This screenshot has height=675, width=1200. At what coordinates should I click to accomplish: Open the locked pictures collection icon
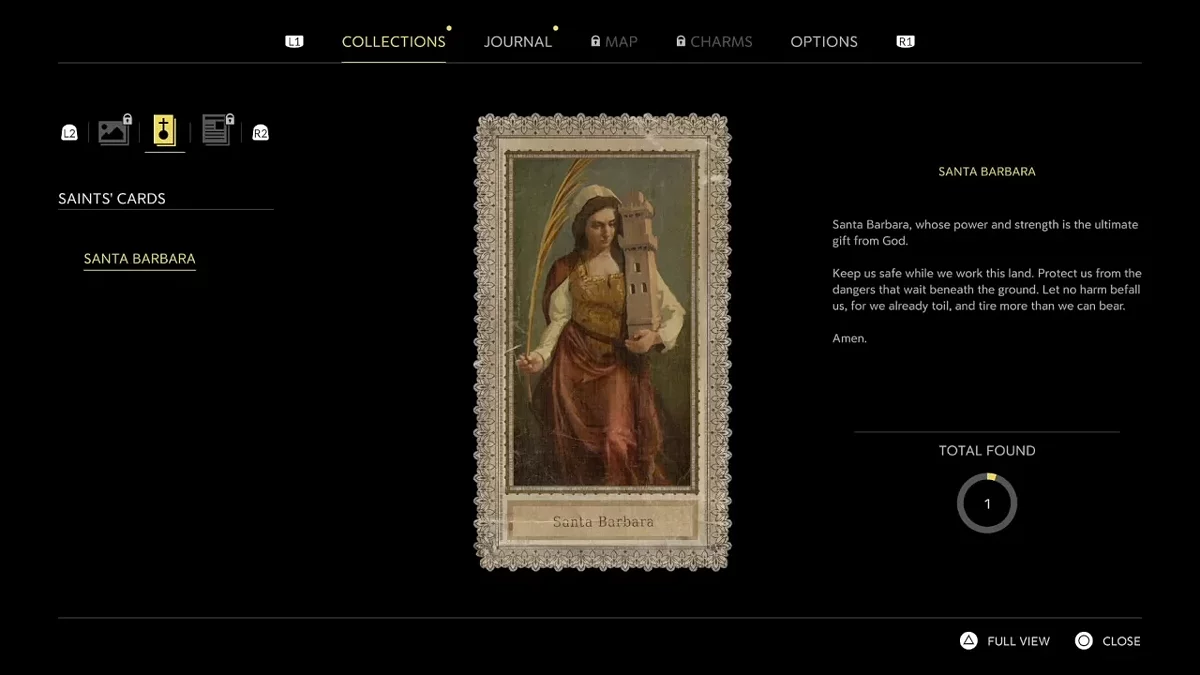[x=115, y=131]
